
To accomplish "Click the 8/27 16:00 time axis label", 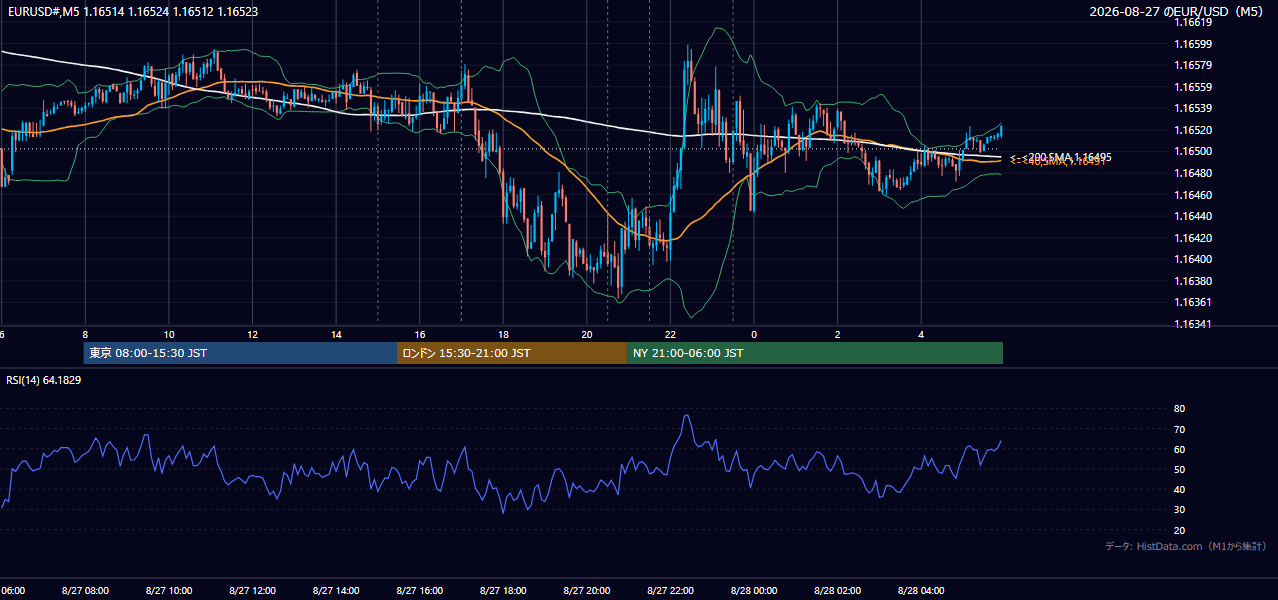I will [x=419, y=591].
